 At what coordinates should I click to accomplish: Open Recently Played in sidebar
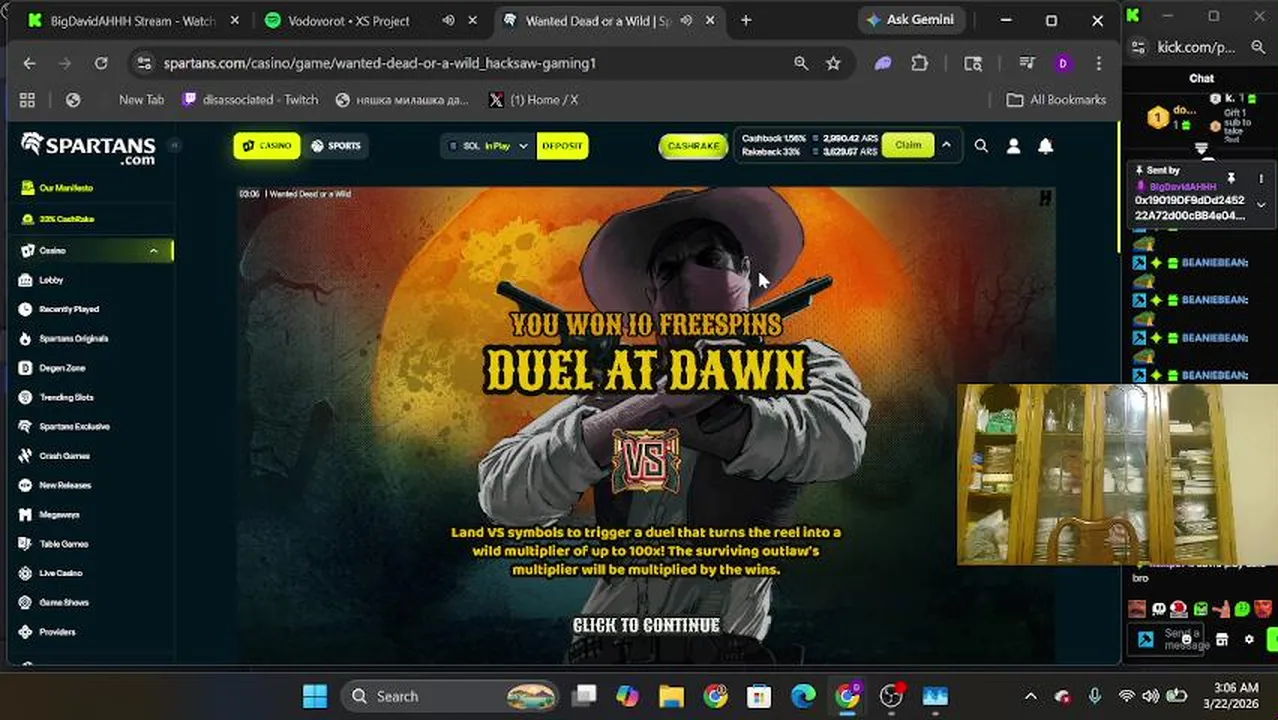69,309
